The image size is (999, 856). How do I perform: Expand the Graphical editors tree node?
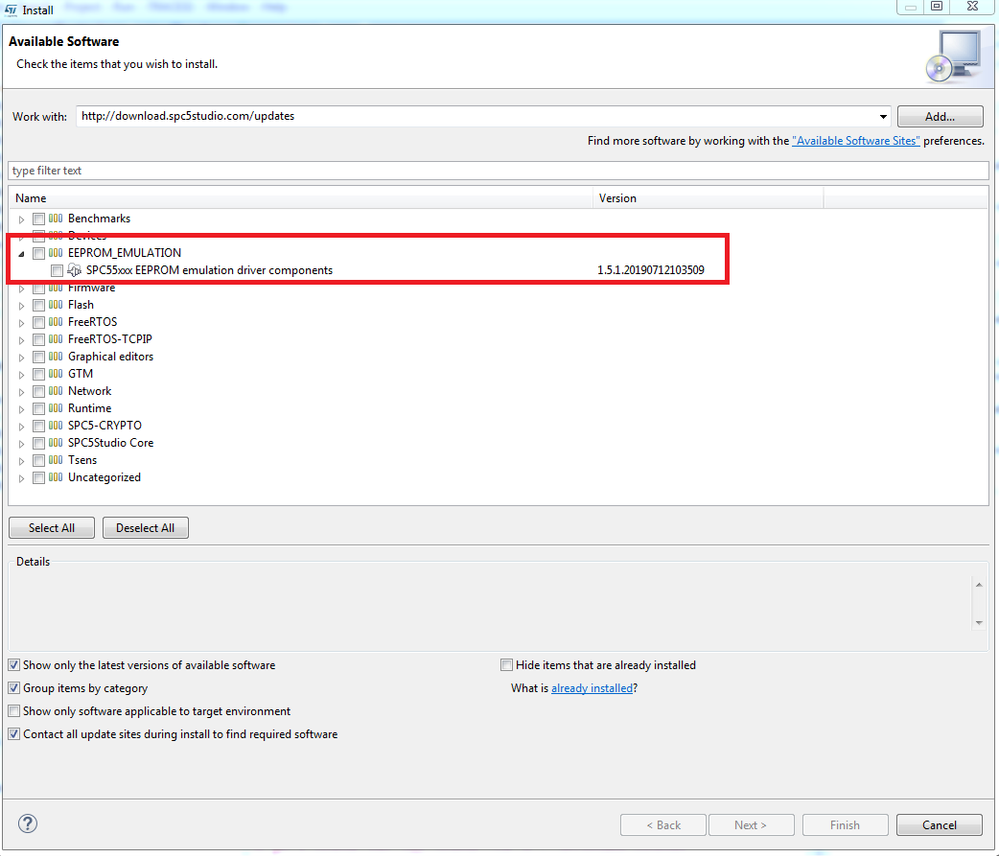[x=22, y=357]
